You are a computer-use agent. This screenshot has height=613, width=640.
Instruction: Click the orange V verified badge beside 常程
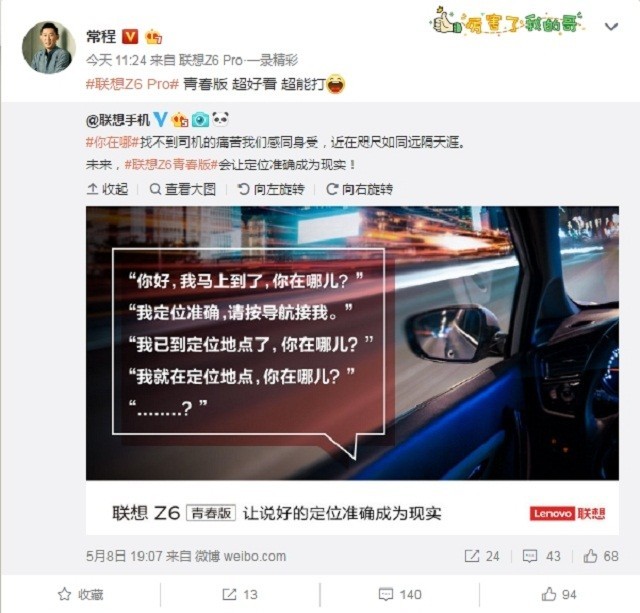pyautogui.click(x=130, y=37)
